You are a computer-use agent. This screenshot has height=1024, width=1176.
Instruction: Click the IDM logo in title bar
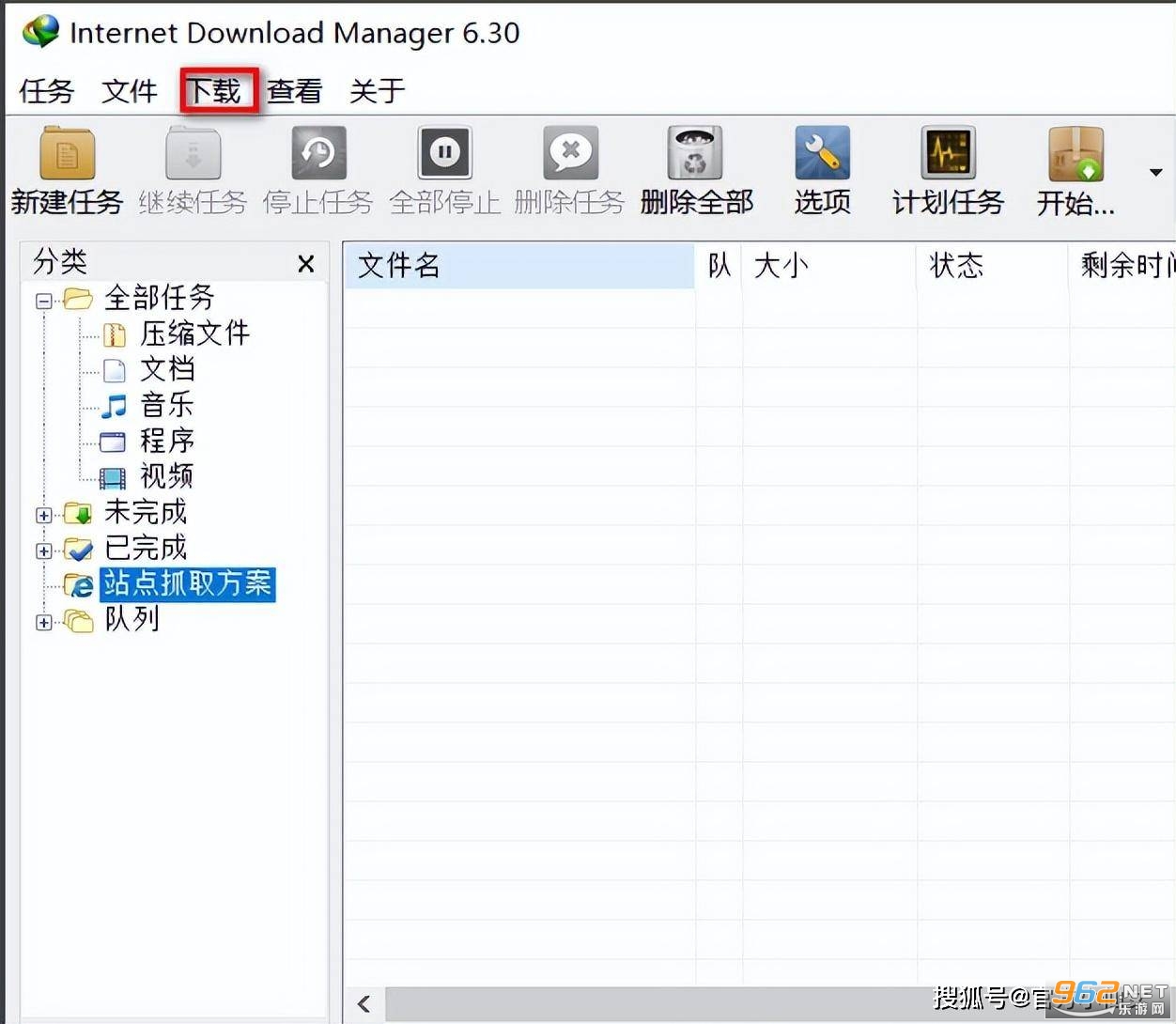coord(40,32)
